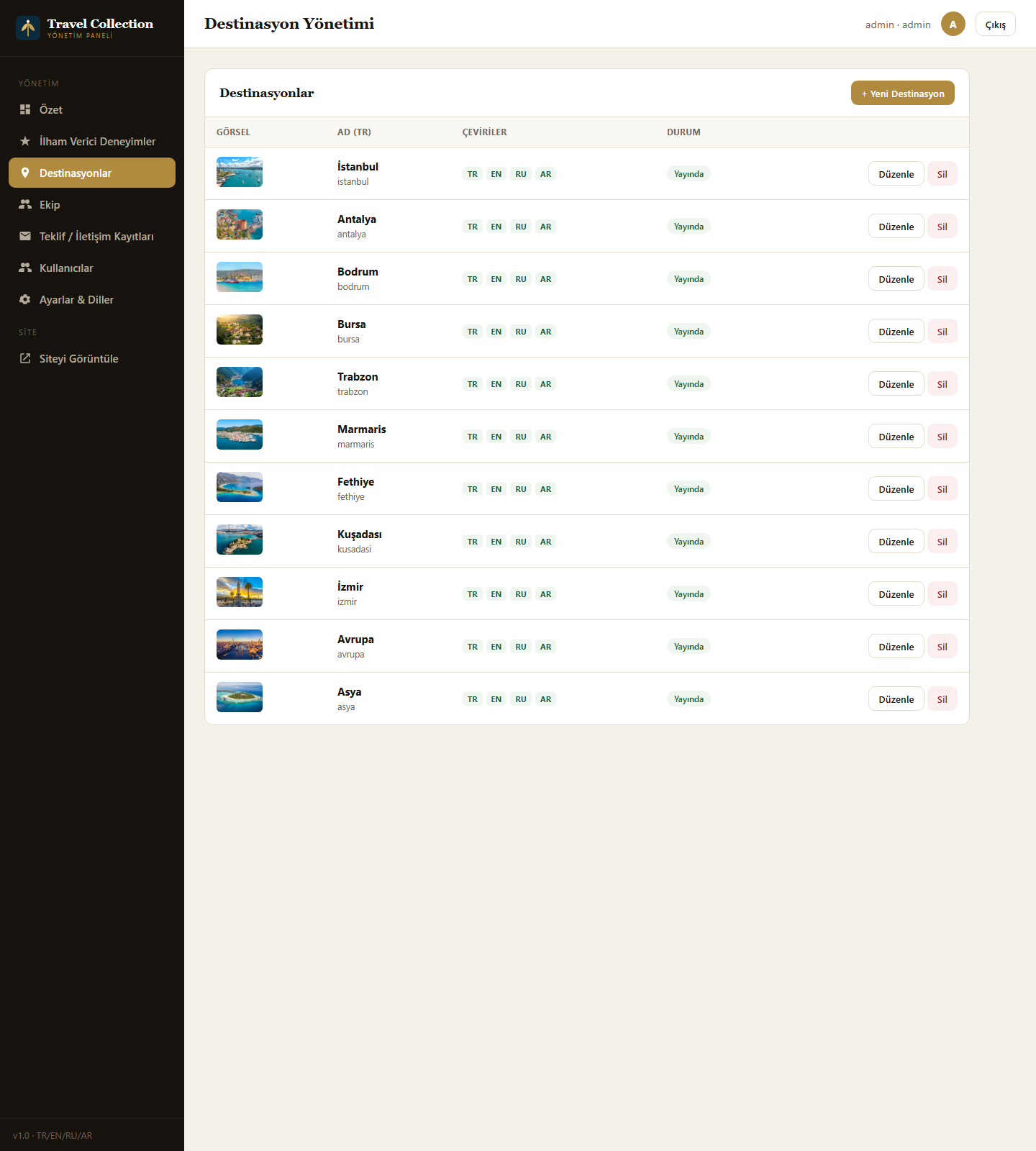1036x1151 pixels.
Task: Click the Travel Collection logo icon
Action: coord(28,28)
